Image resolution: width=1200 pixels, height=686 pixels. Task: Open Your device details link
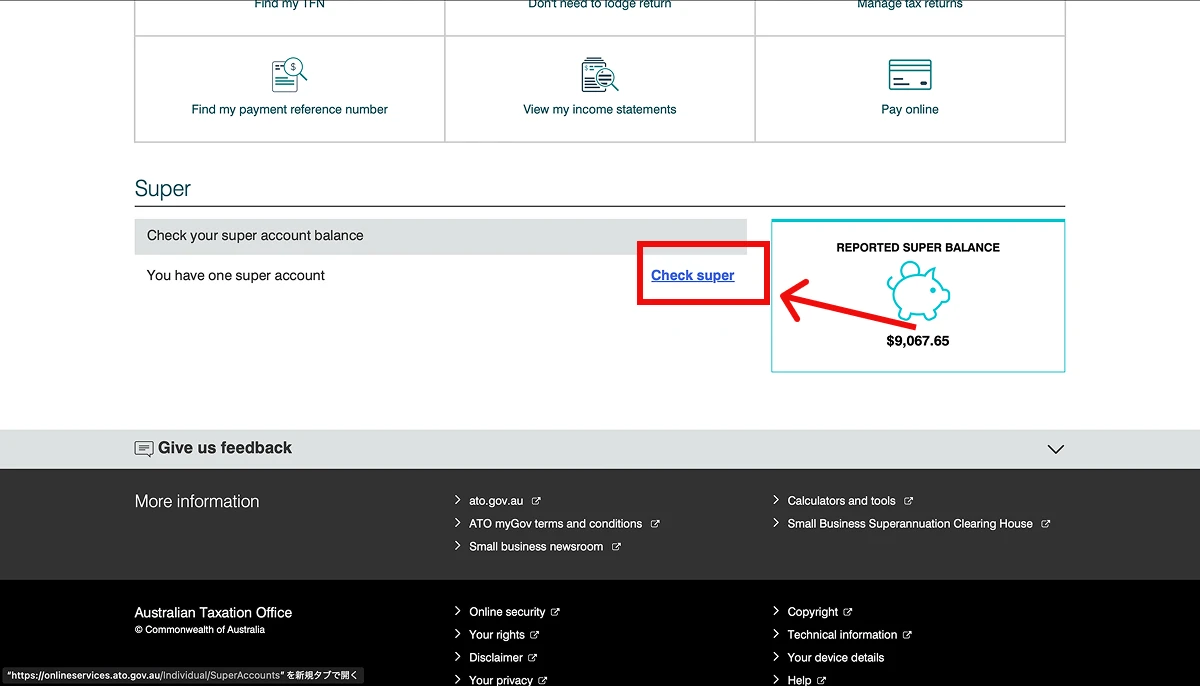point(835,658)
